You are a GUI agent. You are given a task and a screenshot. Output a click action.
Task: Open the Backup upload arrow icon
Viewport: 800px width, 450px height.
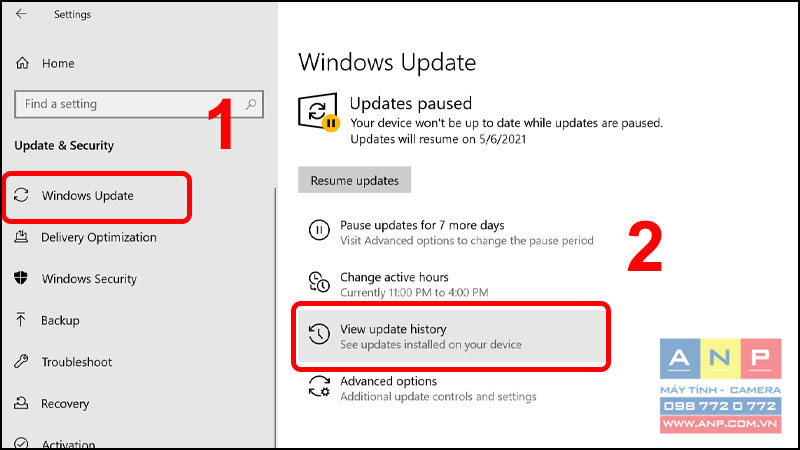click(21, 320)
